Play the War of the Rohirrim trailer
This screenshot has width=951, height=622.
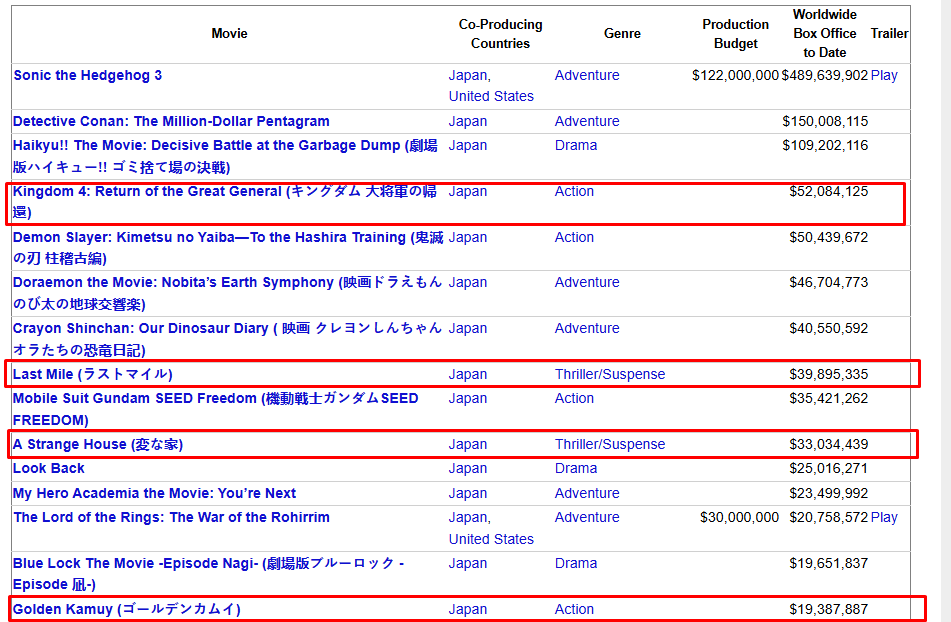click(884, 518)
